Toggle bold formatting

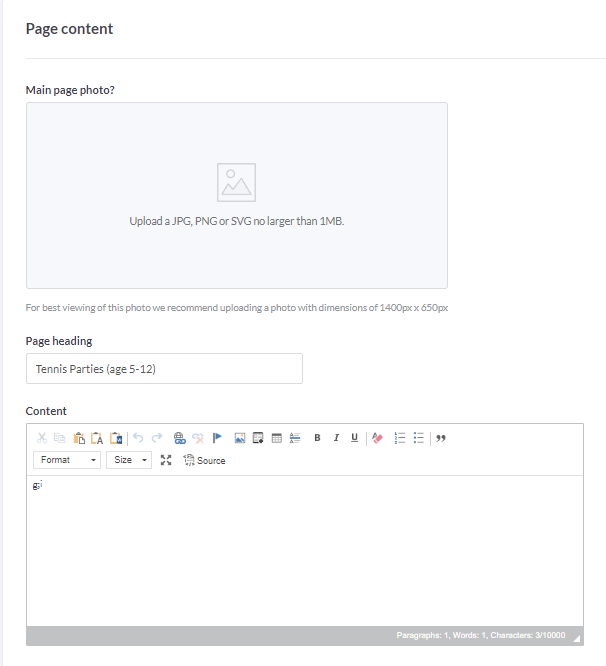(x=318, y=438)
